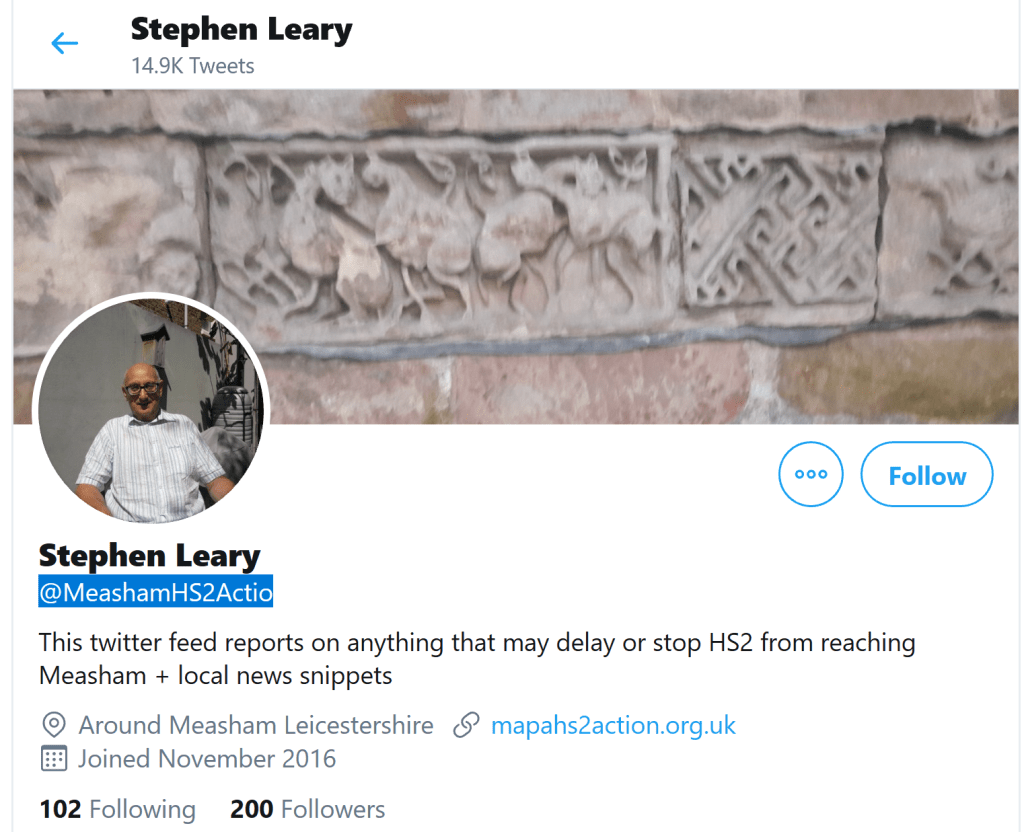This screenshot has height=832, width=1024.
Task: View the 102 Following list
Action: (x=118, y=809)
